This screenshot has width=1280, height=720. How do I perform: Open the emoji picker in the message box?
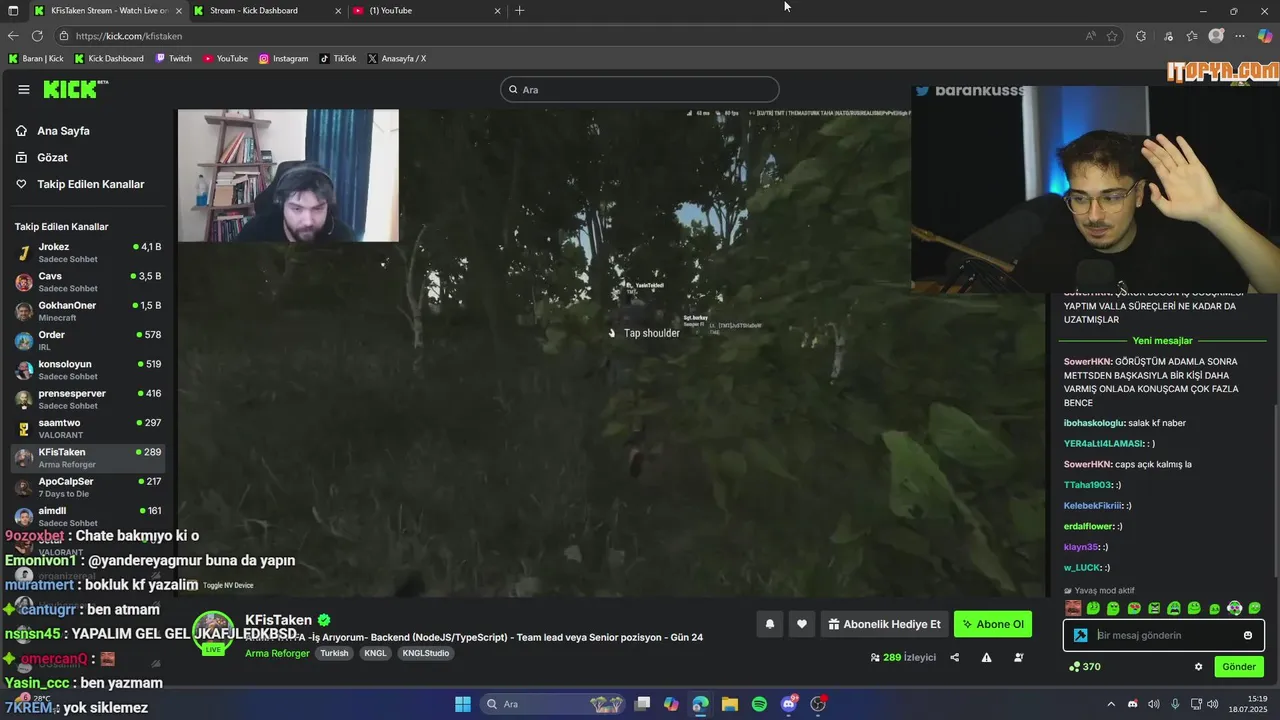(1248, 635)
